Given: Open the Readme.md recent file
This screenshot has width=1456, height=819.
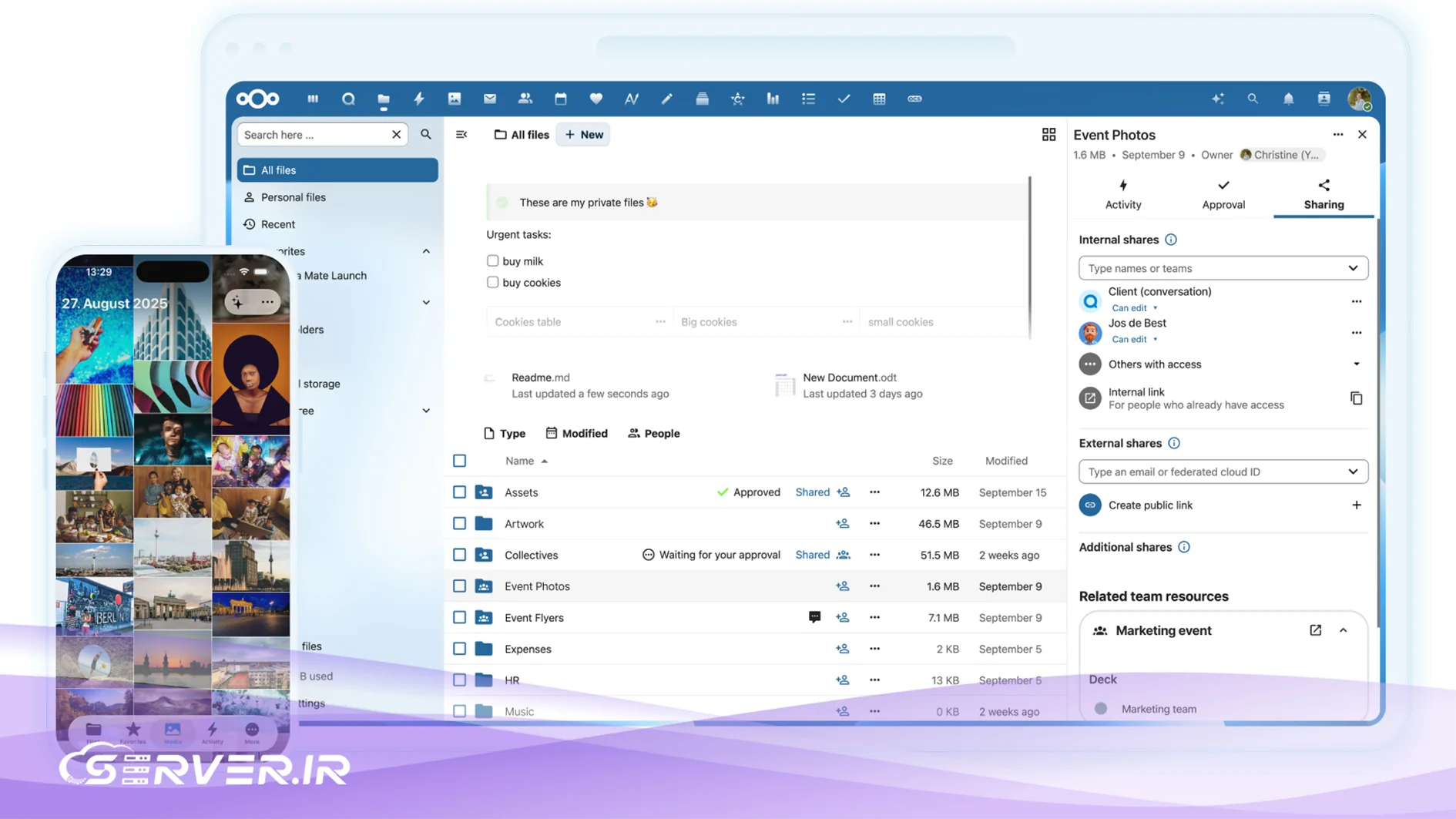Looking at the screenshot, I should (x=578, y=385).
